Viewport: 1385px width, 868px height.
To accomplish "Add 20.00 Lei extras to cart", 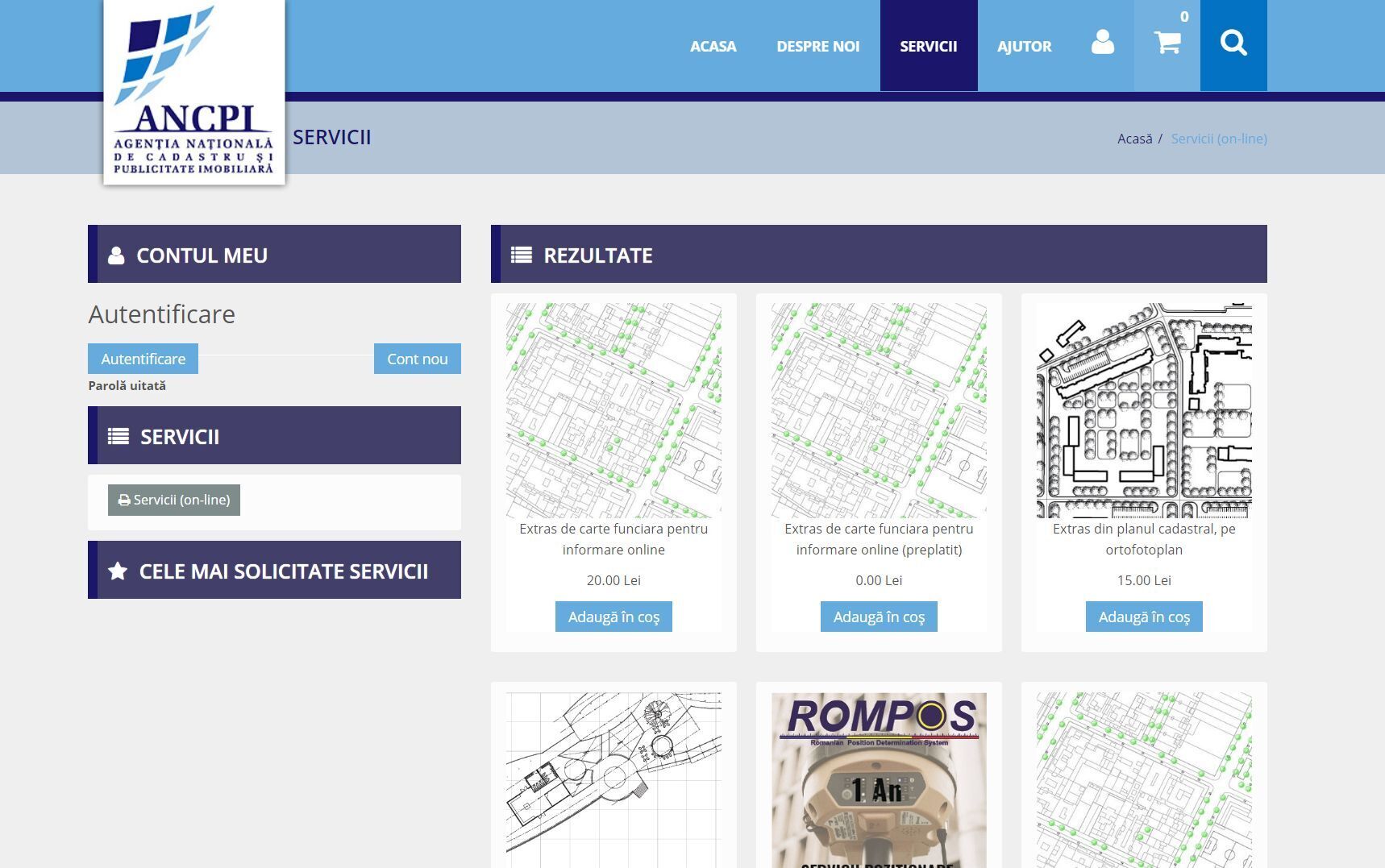I will pyautogui.click(x=613, y=617).
